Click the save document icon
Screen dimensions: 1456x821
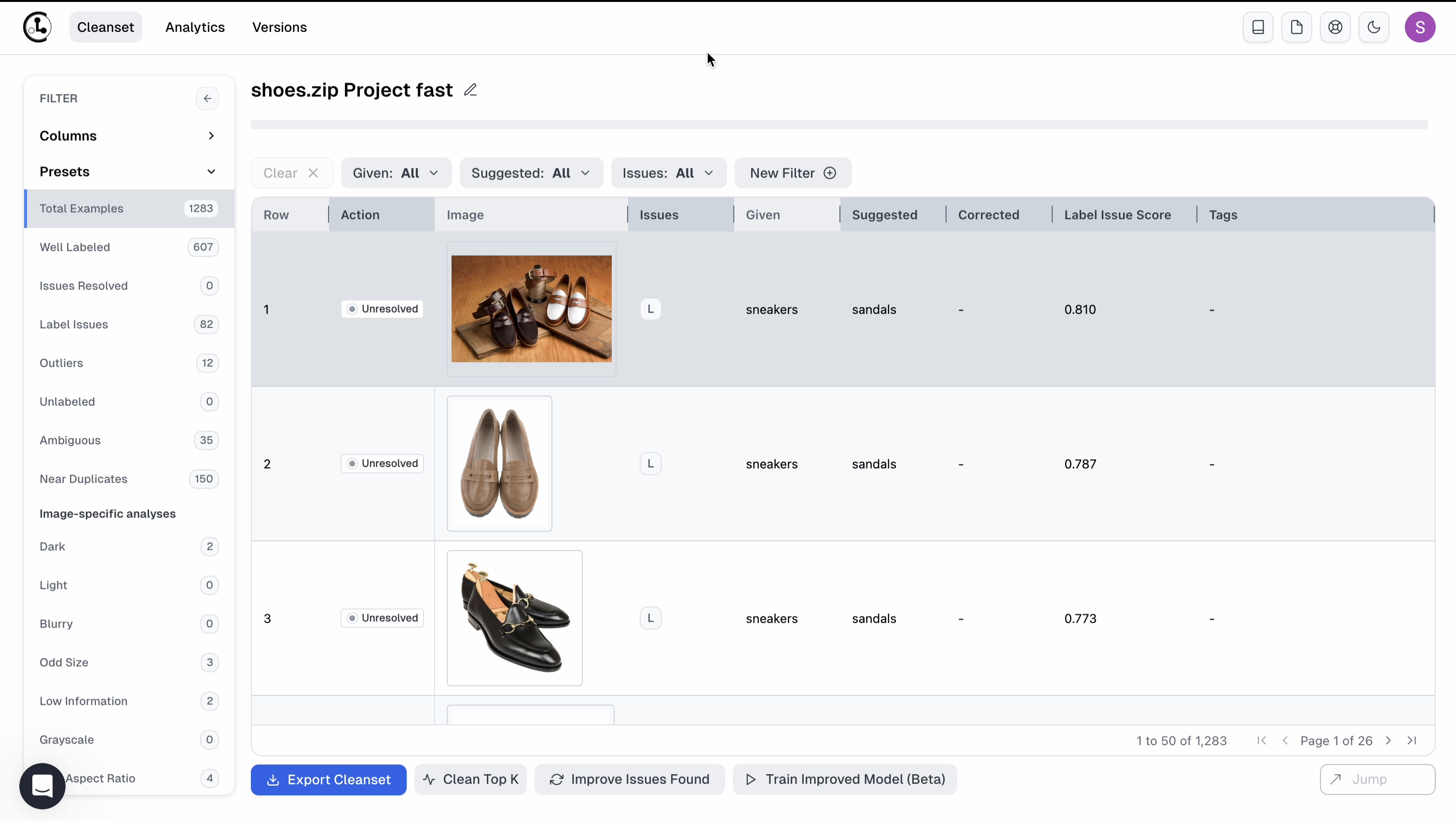1296,27
